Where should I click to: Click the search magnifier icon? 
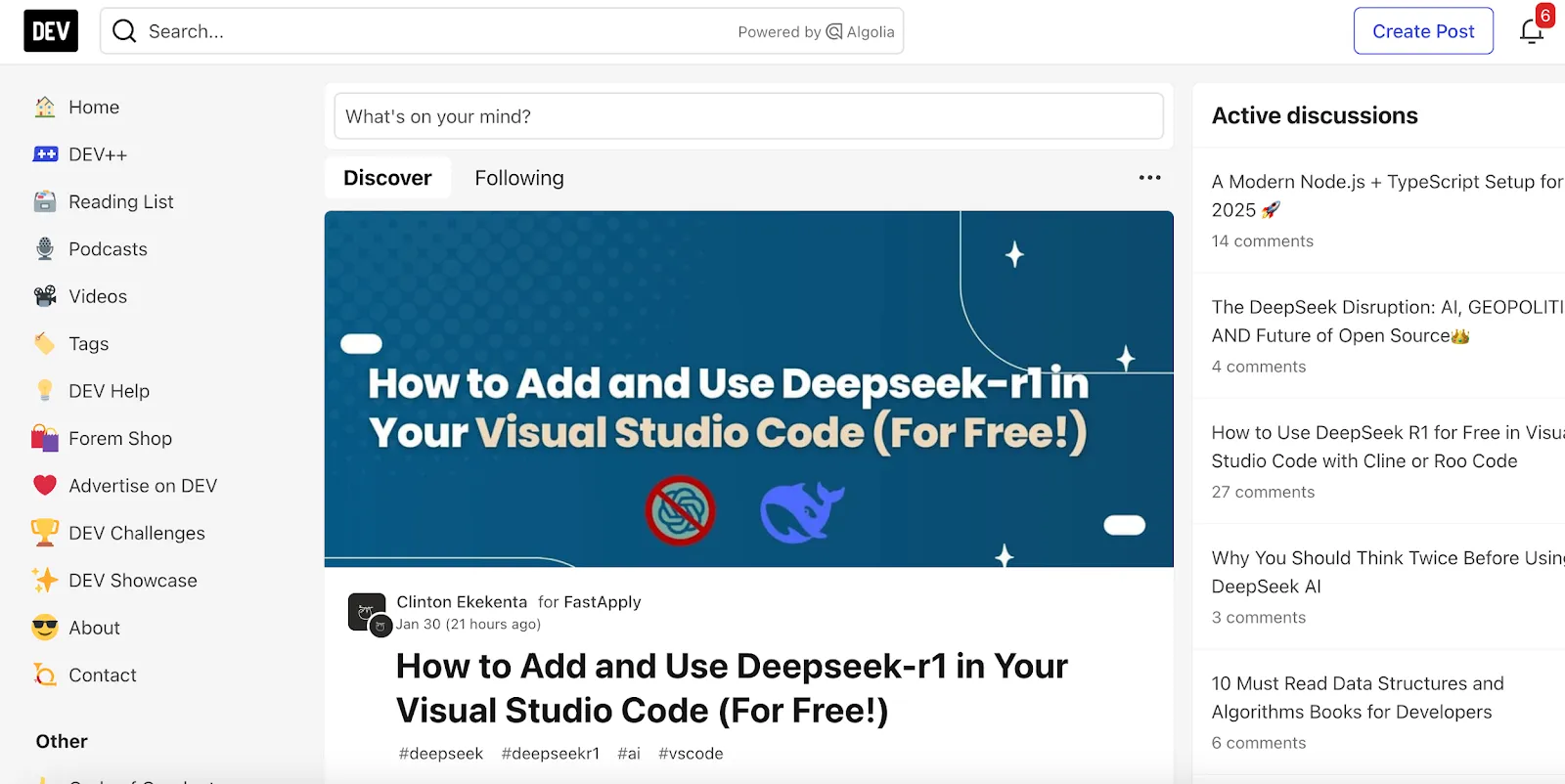pyautogui.click(x=124, y=31)
